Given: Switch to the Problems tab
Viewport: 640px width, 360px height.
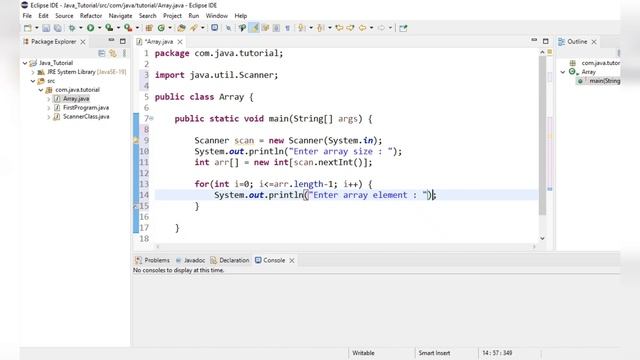Looking at the screenshot, I should tap(152, 260).
